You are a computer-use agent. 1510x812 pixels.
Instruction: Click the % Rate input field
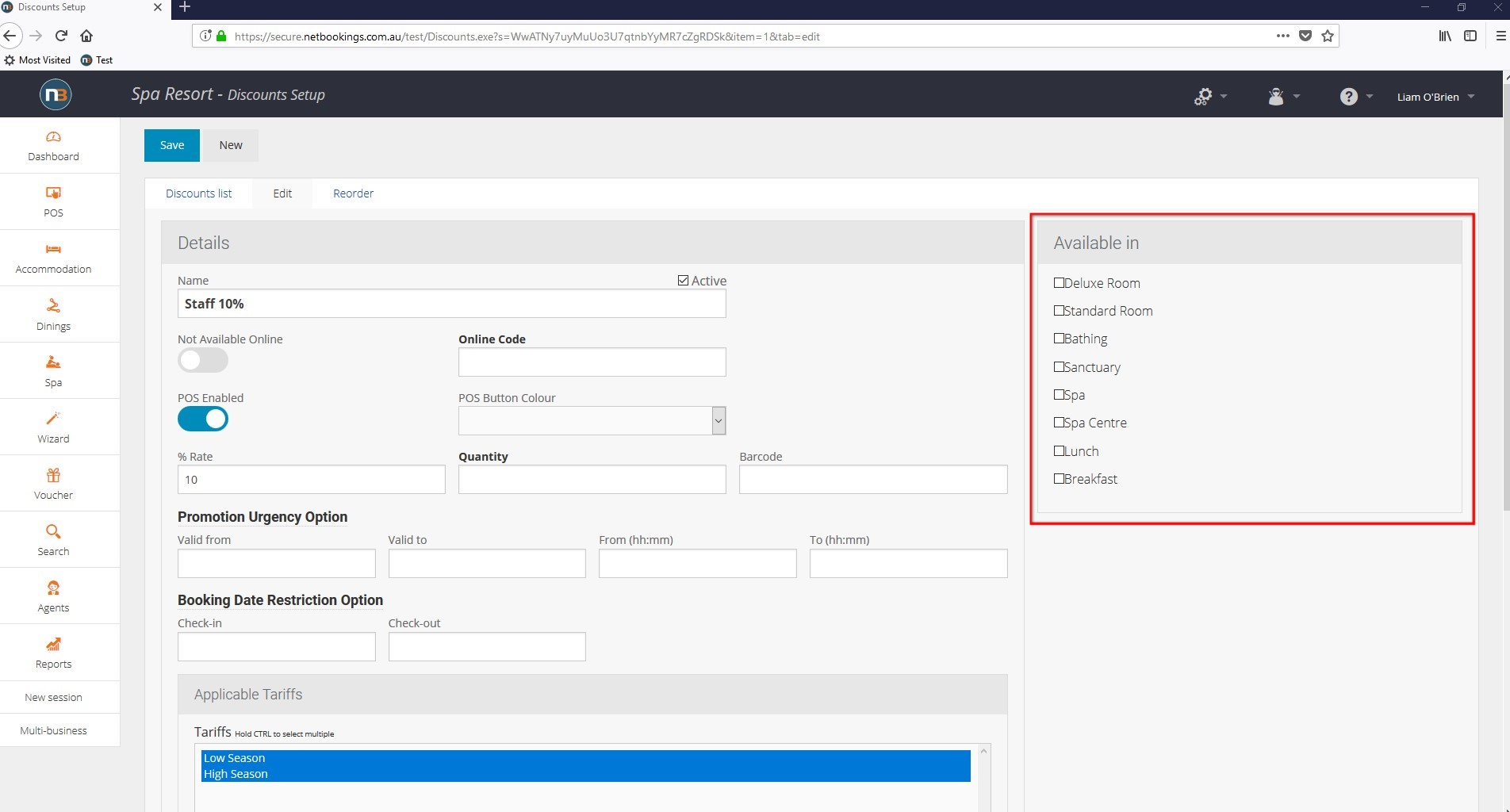click(311, 480)
